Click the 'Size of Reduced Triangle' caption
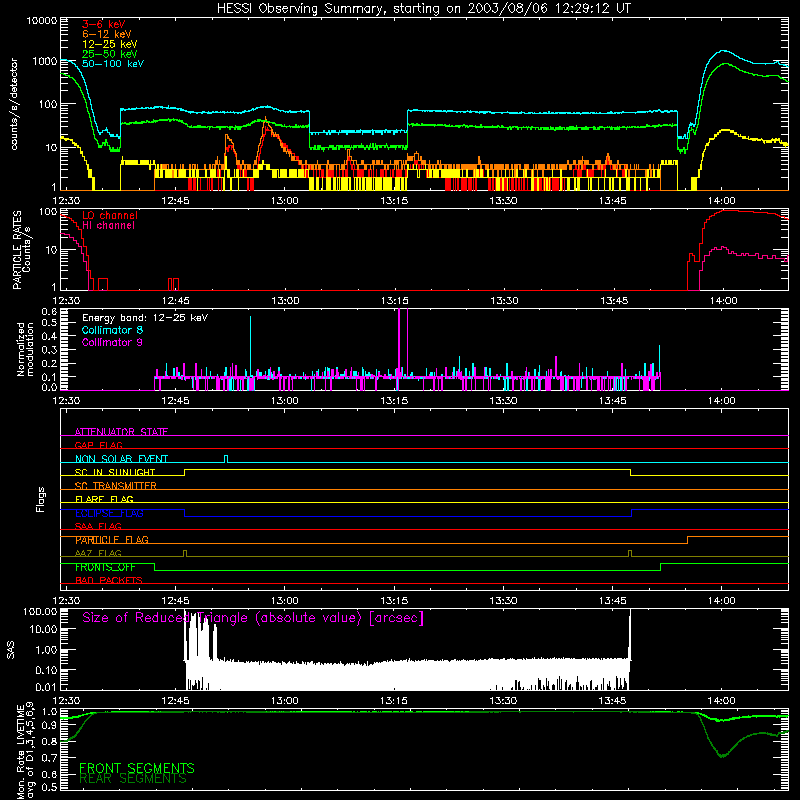This screenshot has width=800, height=800. [x=253, y=618]
